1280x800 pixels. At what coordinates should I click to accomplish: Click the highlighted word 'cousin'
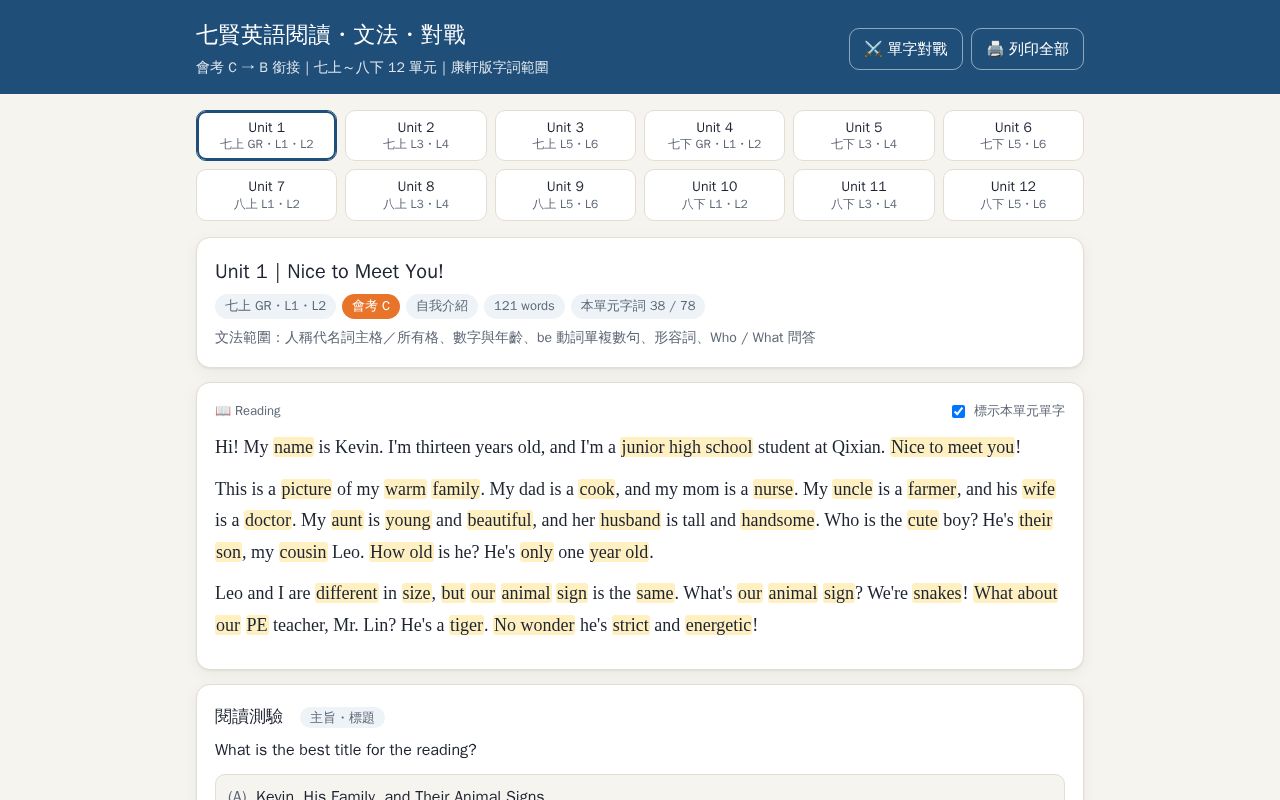click(x=303, y=552)
